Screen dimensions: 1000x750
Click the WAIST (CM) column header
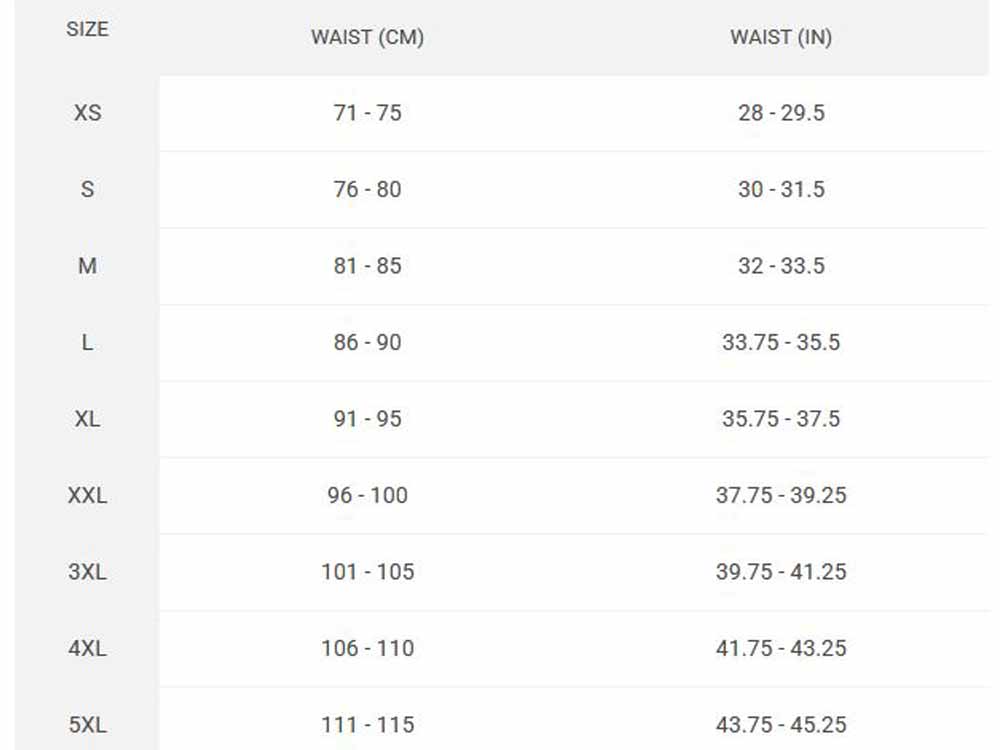367,38
